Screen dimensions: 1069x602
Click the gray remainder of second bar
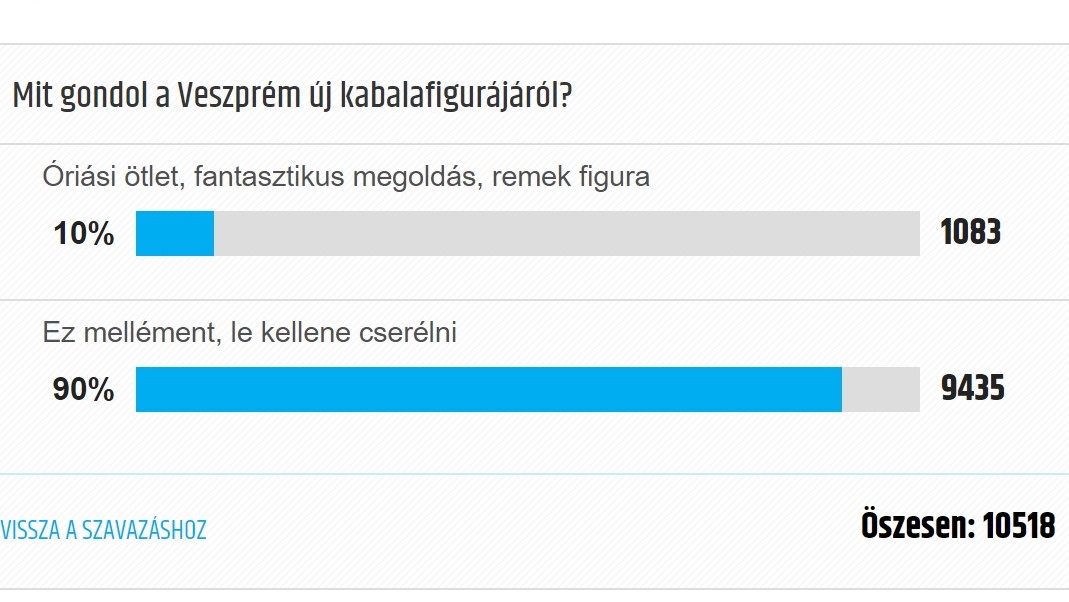pyautogui.click(x=881, y=389)
